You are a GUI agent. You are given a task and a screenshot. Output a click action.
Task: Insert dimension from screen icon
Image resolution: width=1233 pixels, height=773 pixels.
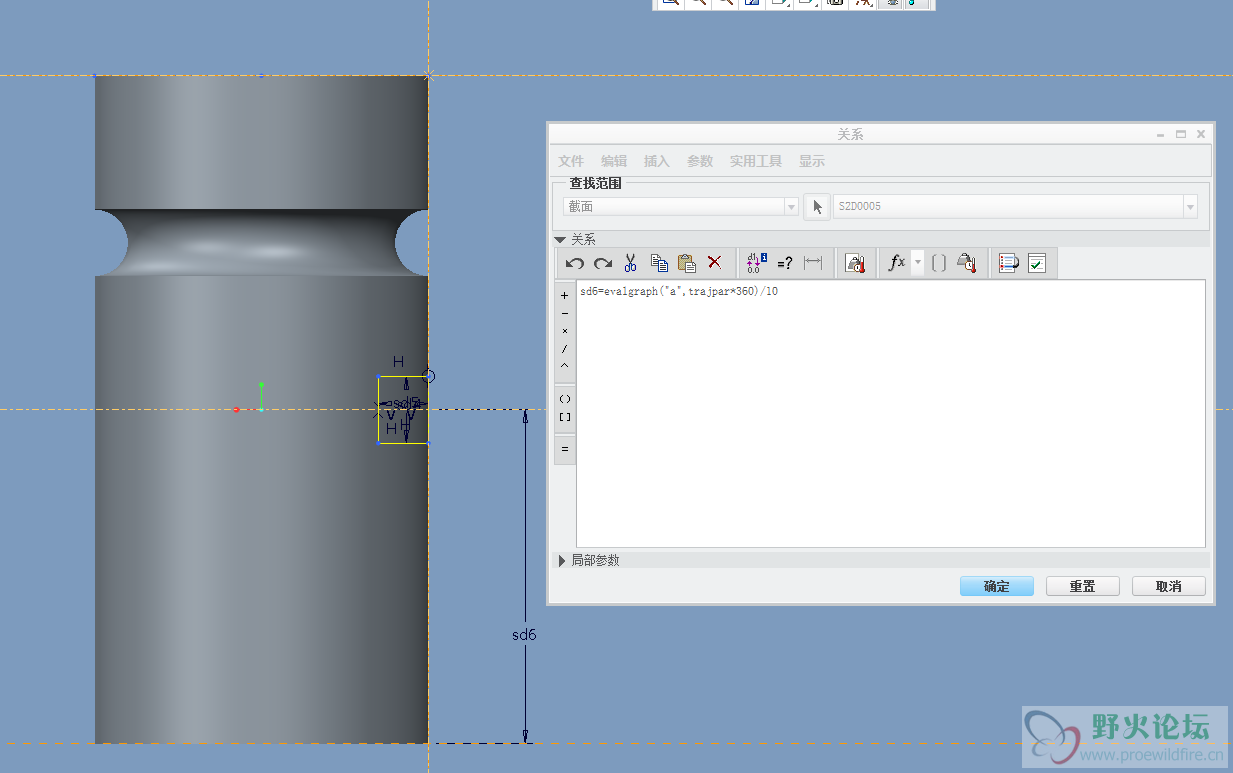pos(813,263)
